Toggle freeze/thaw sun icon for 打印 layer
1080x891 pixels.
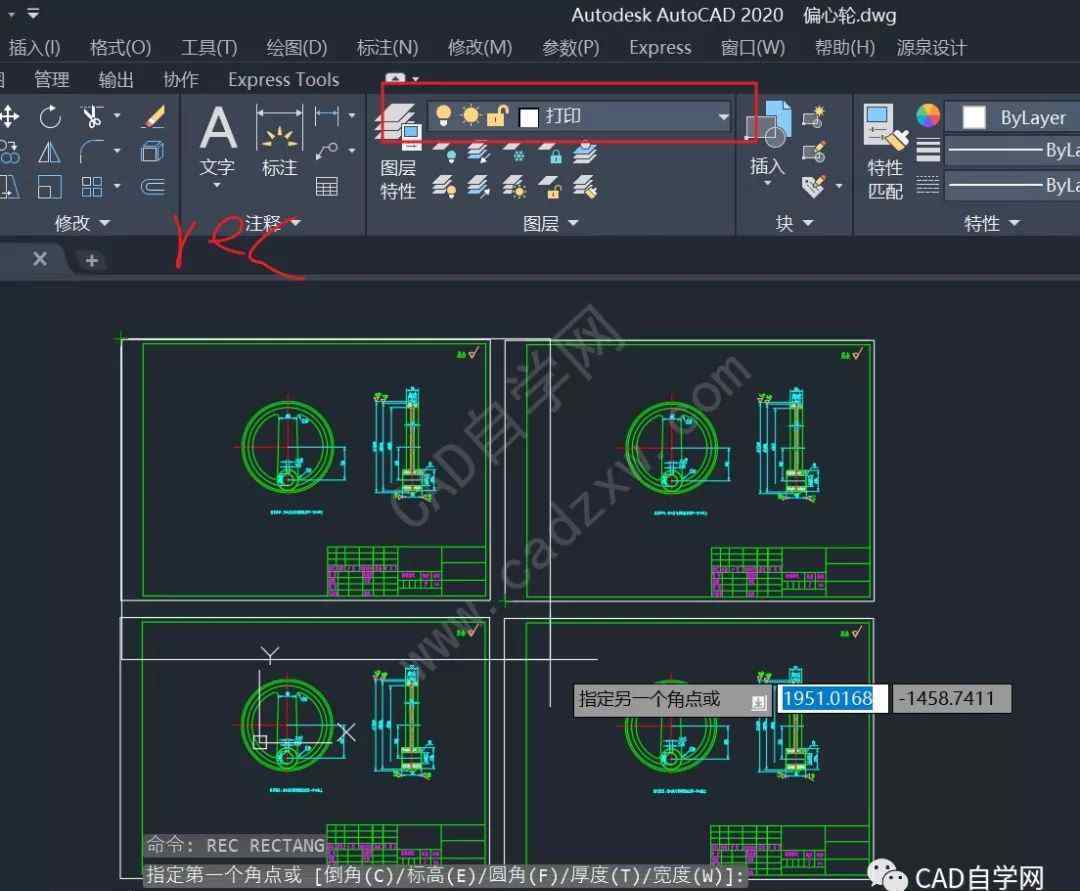click(x=470, y=115)
